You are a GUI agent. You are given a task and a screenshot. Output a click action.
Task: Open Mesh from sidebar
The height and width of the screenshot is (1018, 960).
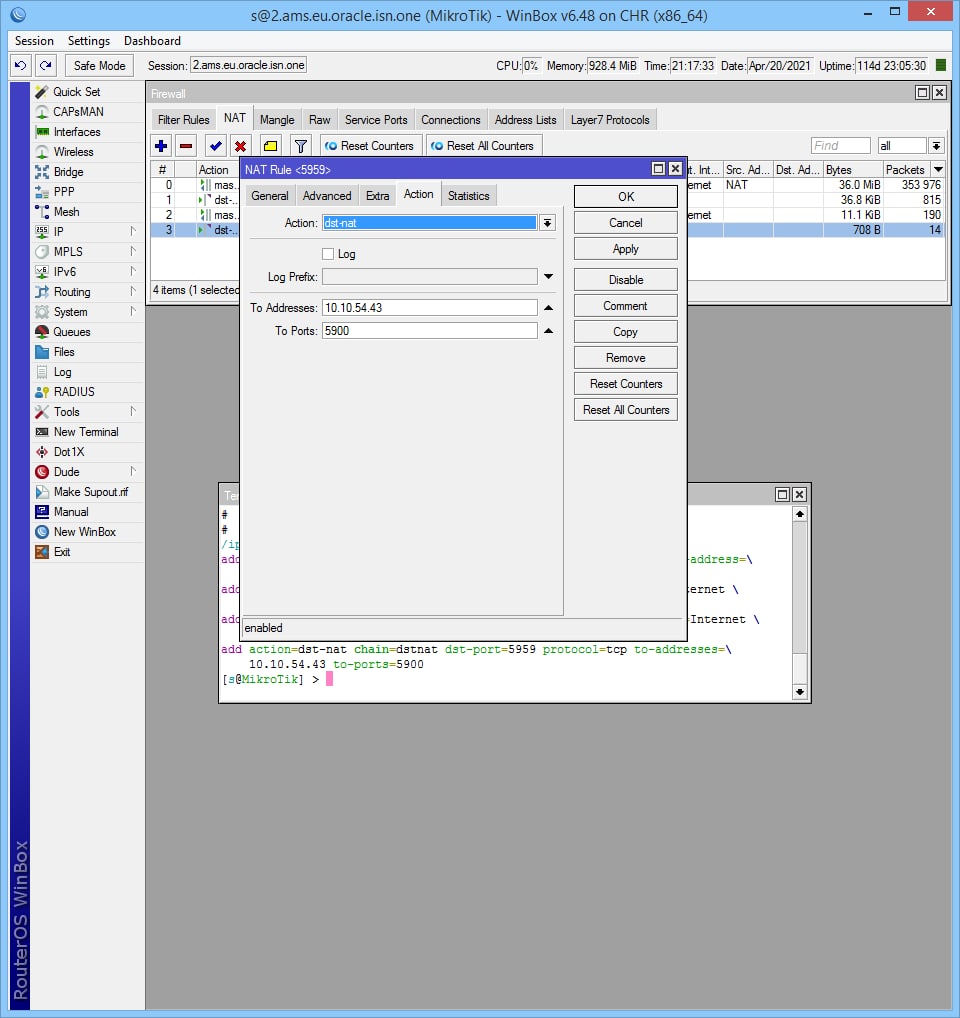coord(66,212)
